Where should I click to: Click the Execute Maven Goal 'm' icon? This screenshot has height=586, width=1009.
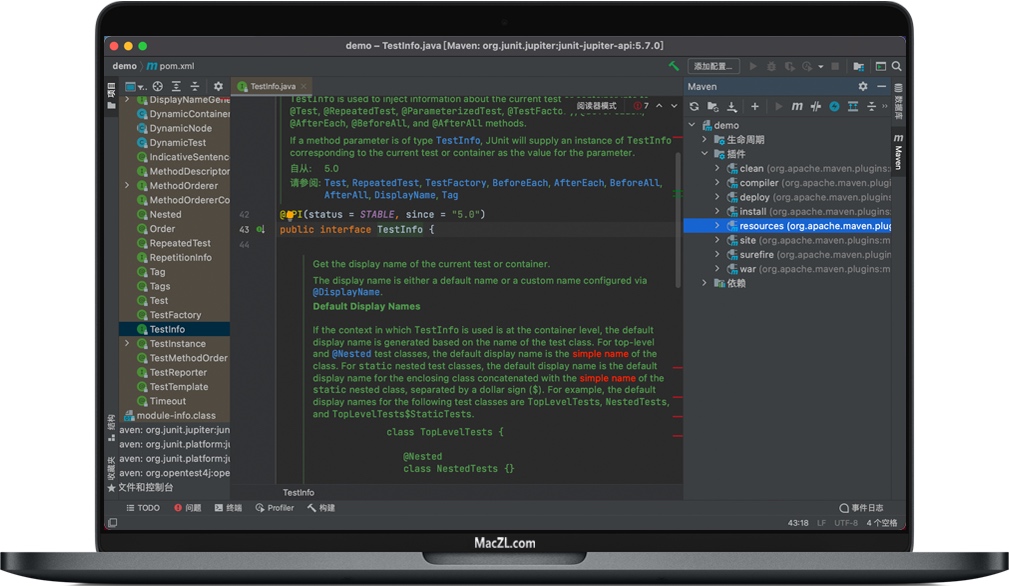pyautogui.click(x=797, y=106)
